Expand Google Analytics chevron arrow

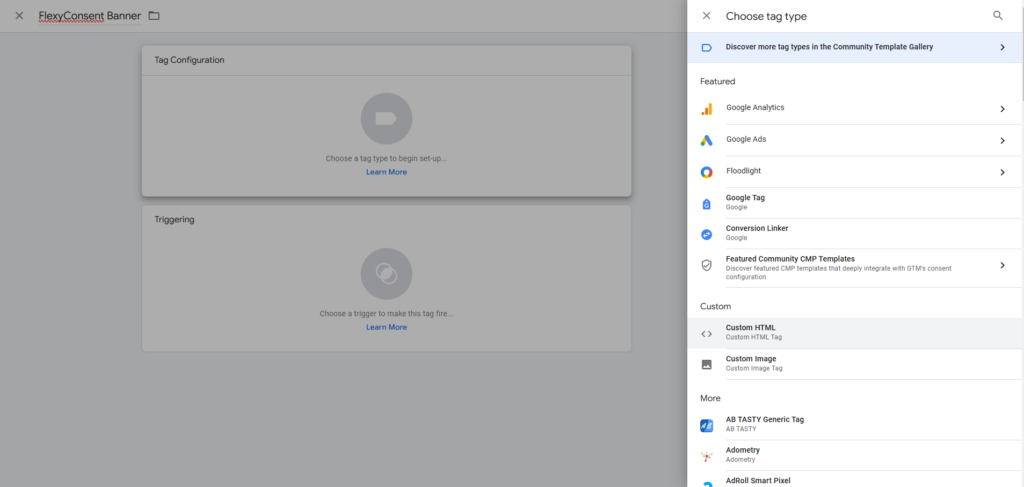tap(1002, 109)
